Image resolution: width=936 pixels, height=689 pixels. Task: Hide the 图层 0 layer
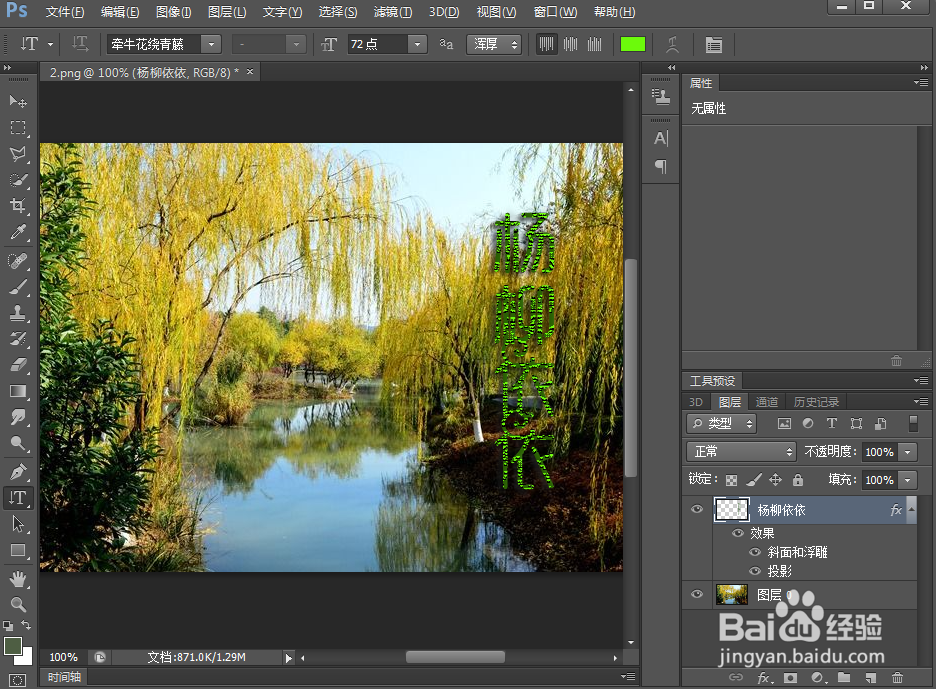tap(697, 594)
